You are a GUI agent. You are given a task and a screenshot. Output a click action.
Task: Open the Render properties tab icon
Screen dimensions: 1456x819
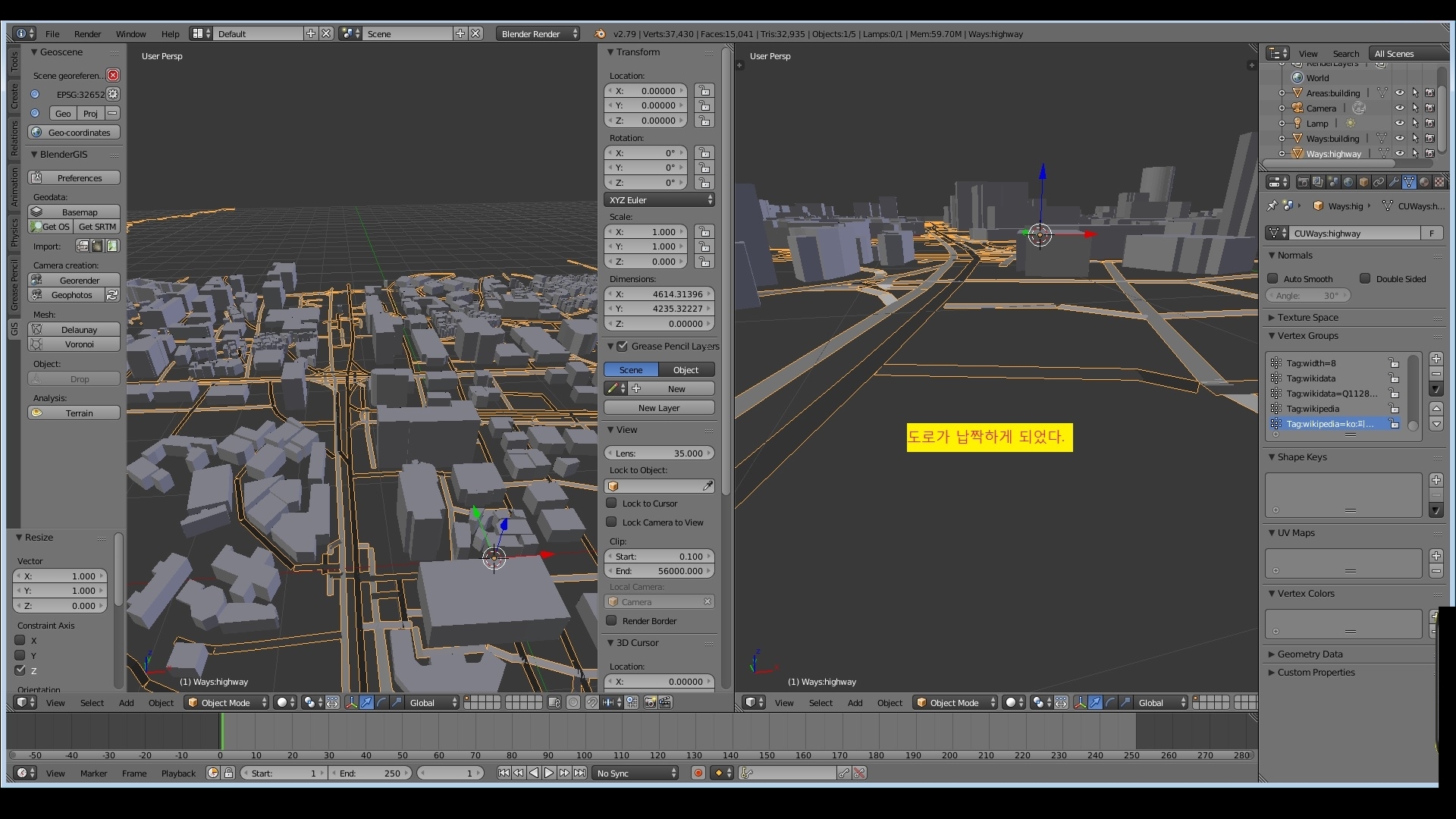1303,182
